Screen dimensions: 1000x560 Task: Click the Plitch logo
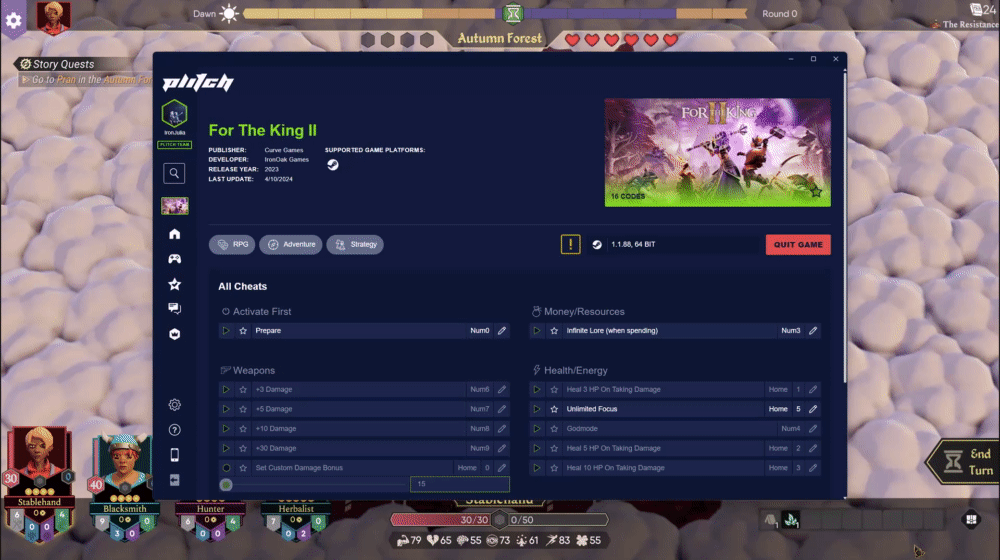point(198,82)
